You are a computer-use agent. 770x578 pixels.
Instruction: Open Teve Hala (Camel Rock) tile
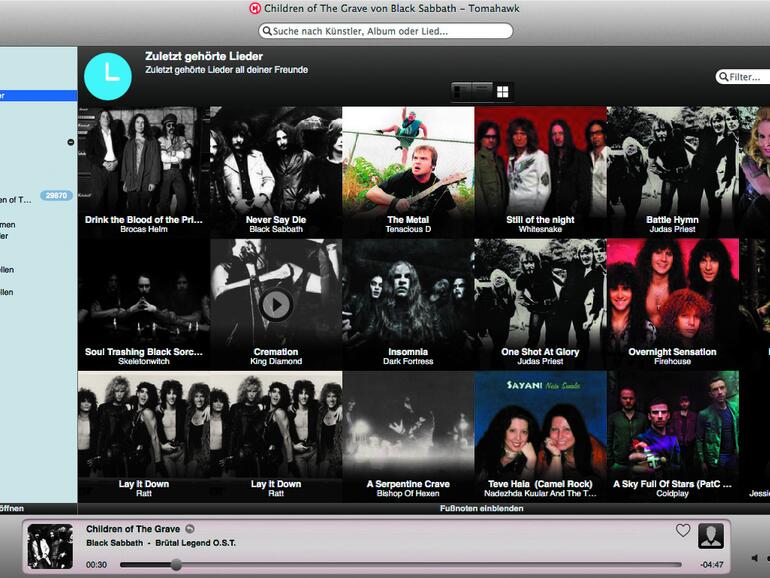pyautogui.click(x=540, y=437)
